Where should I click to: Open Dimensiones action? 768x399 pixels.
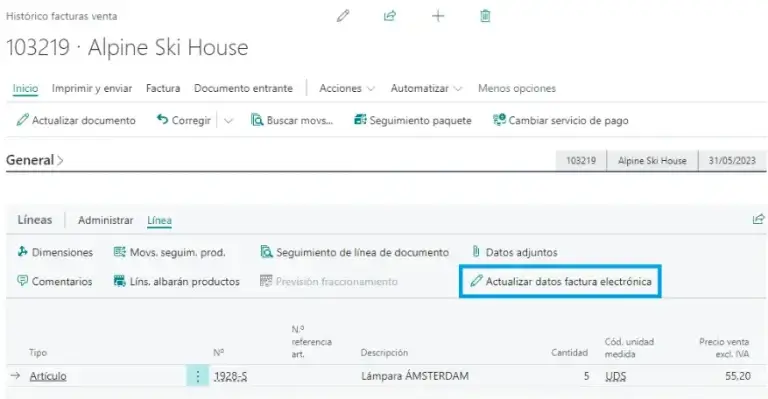click(x=55, y=252)
